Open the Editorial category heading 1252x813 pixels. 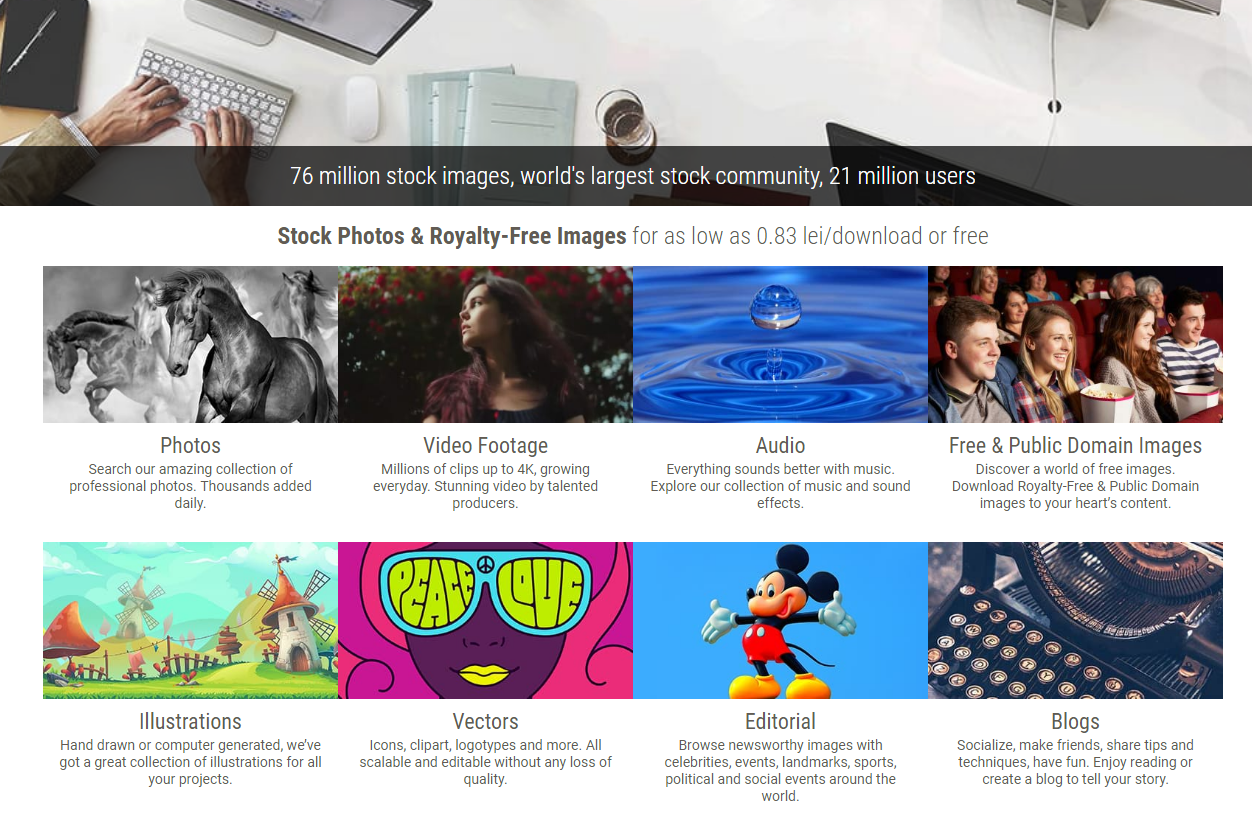780,721
